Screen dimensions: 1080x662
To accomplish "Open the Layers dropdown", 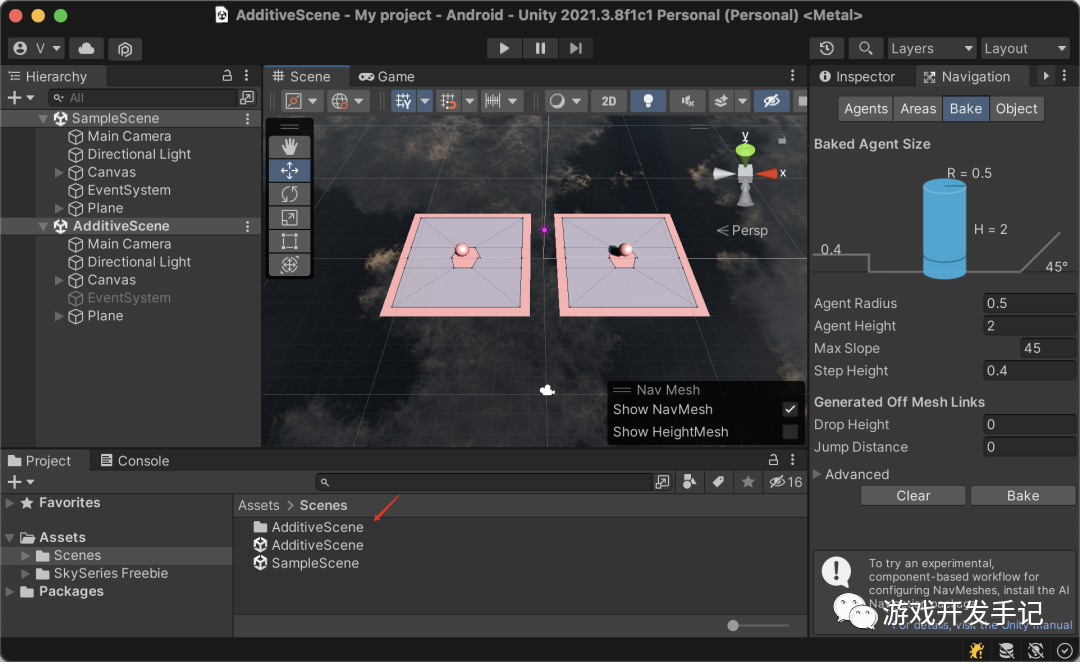I will click(x=932, y=48).
